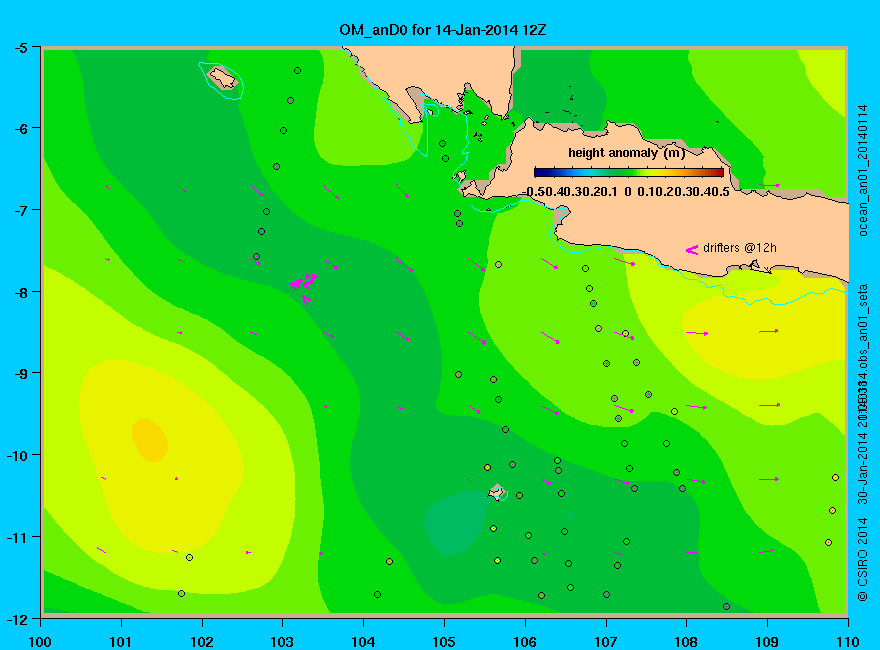Click the x-axis label "100"
The height and width of the screenshot is (650, 880).
click(x=40, y=642)
